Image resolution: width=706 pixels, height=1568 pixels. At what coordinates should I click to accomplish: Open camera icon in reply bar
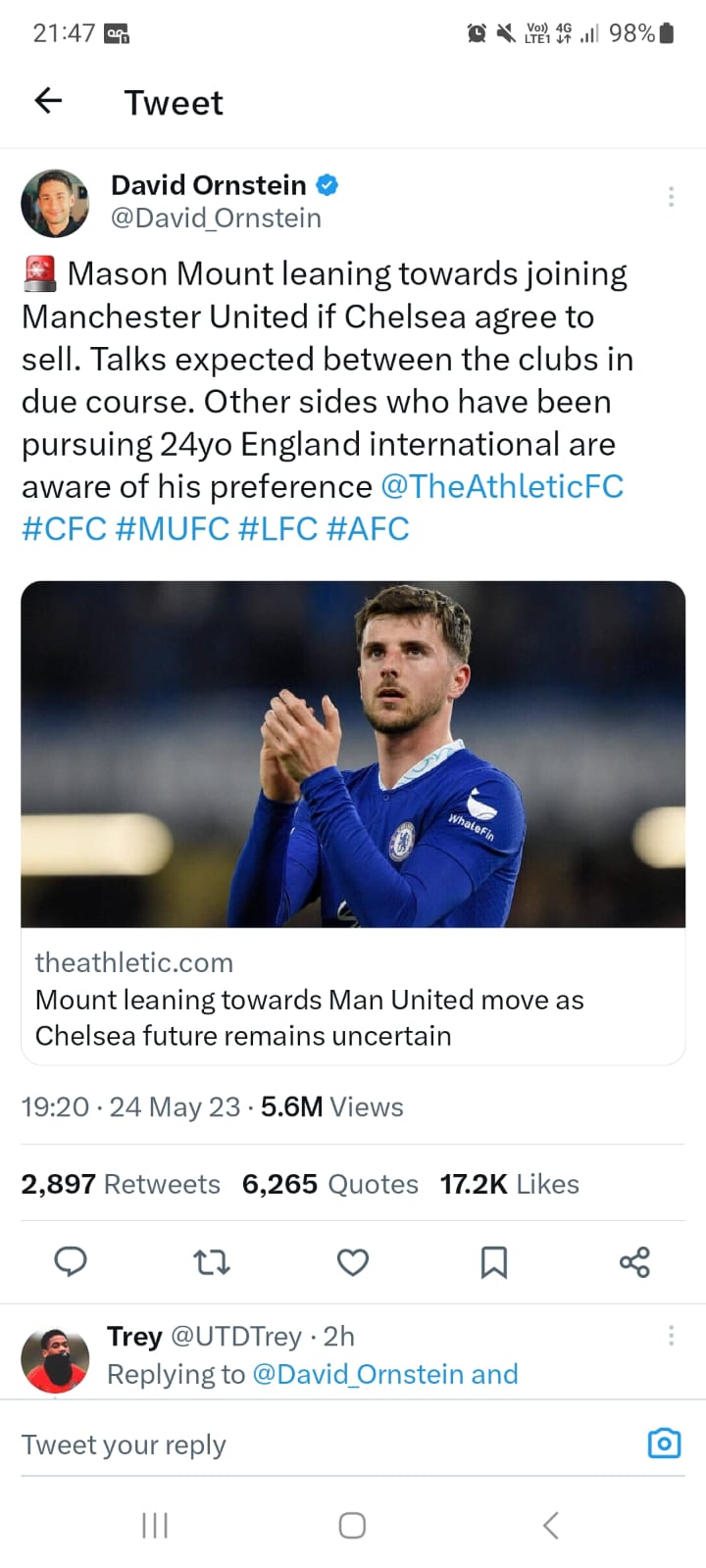[664, 1444]
